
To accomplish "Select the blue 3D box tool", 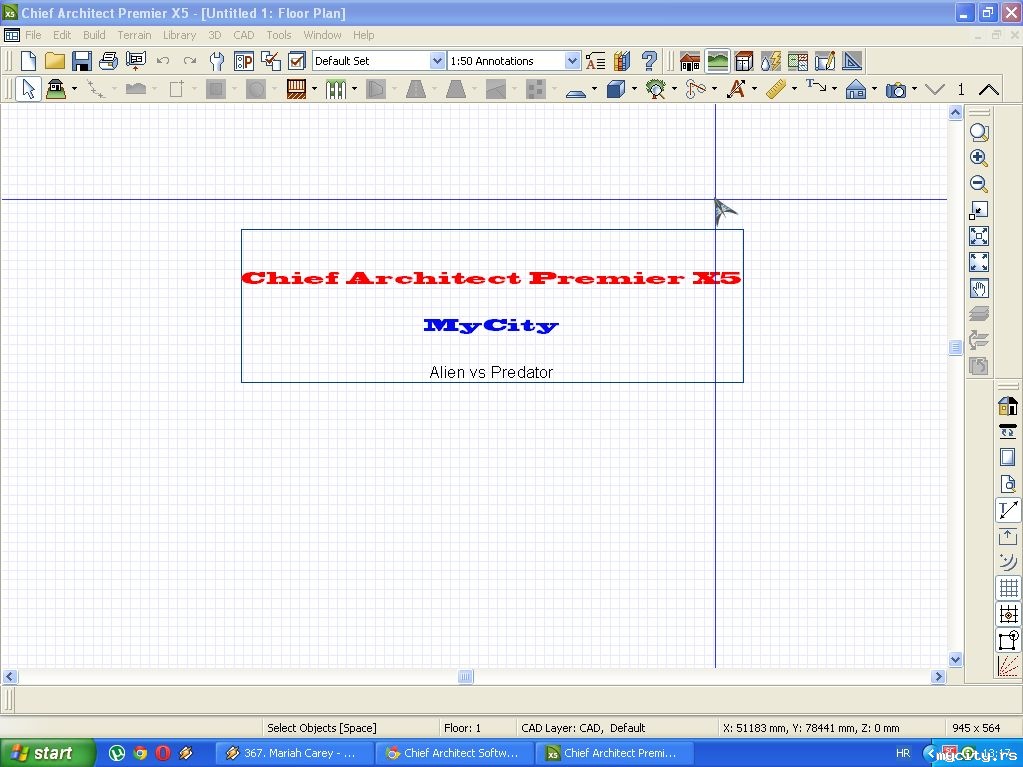I will [615, 89].
